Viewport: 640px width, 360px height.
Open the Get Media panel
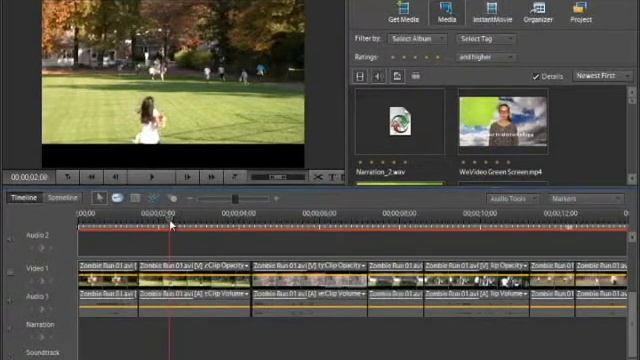[x=403, y=12]
